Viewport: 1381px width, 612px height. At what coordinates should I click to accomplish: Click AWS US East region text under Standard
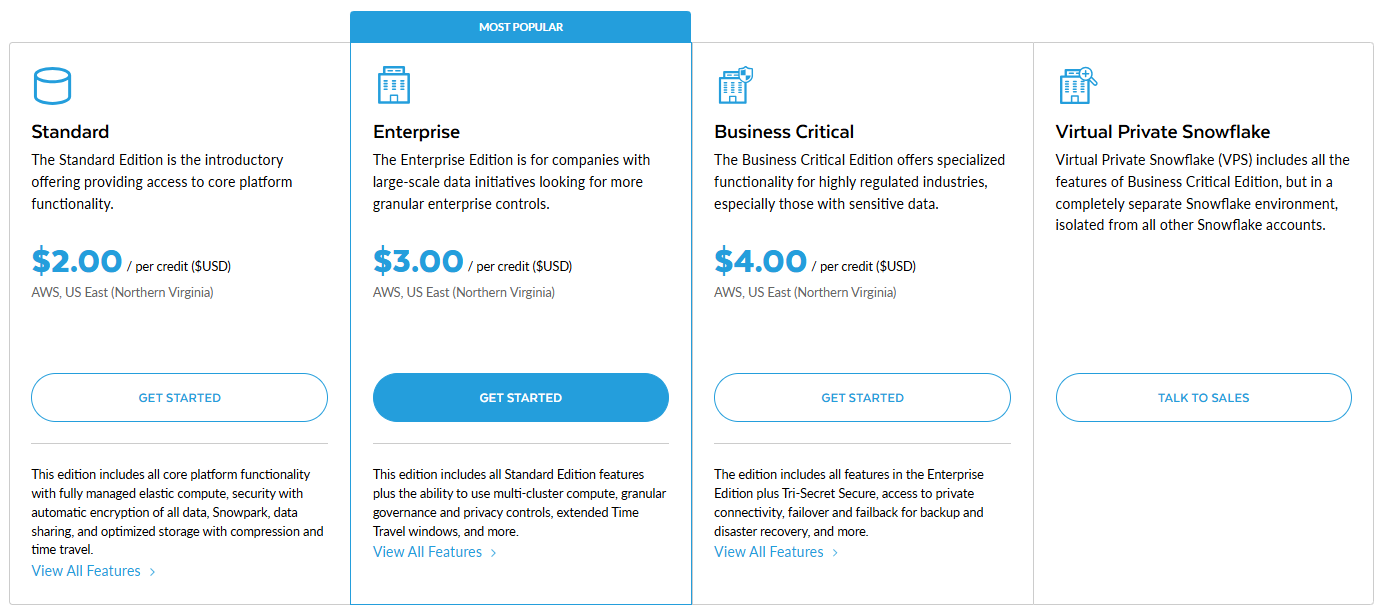pyautogui.click(x=122, y=292)
